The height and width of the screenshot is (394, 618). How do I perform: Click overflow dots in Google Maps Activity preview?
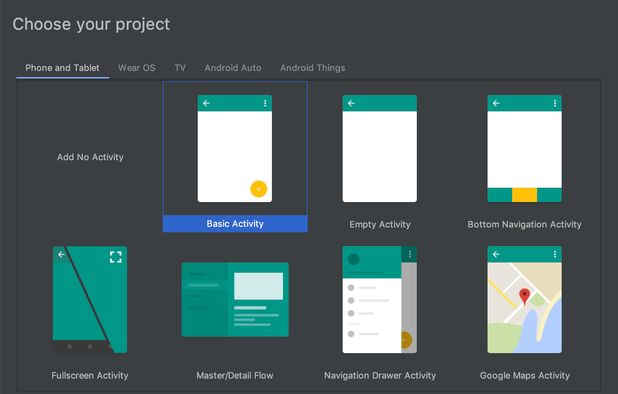click(x=555, y=255)
